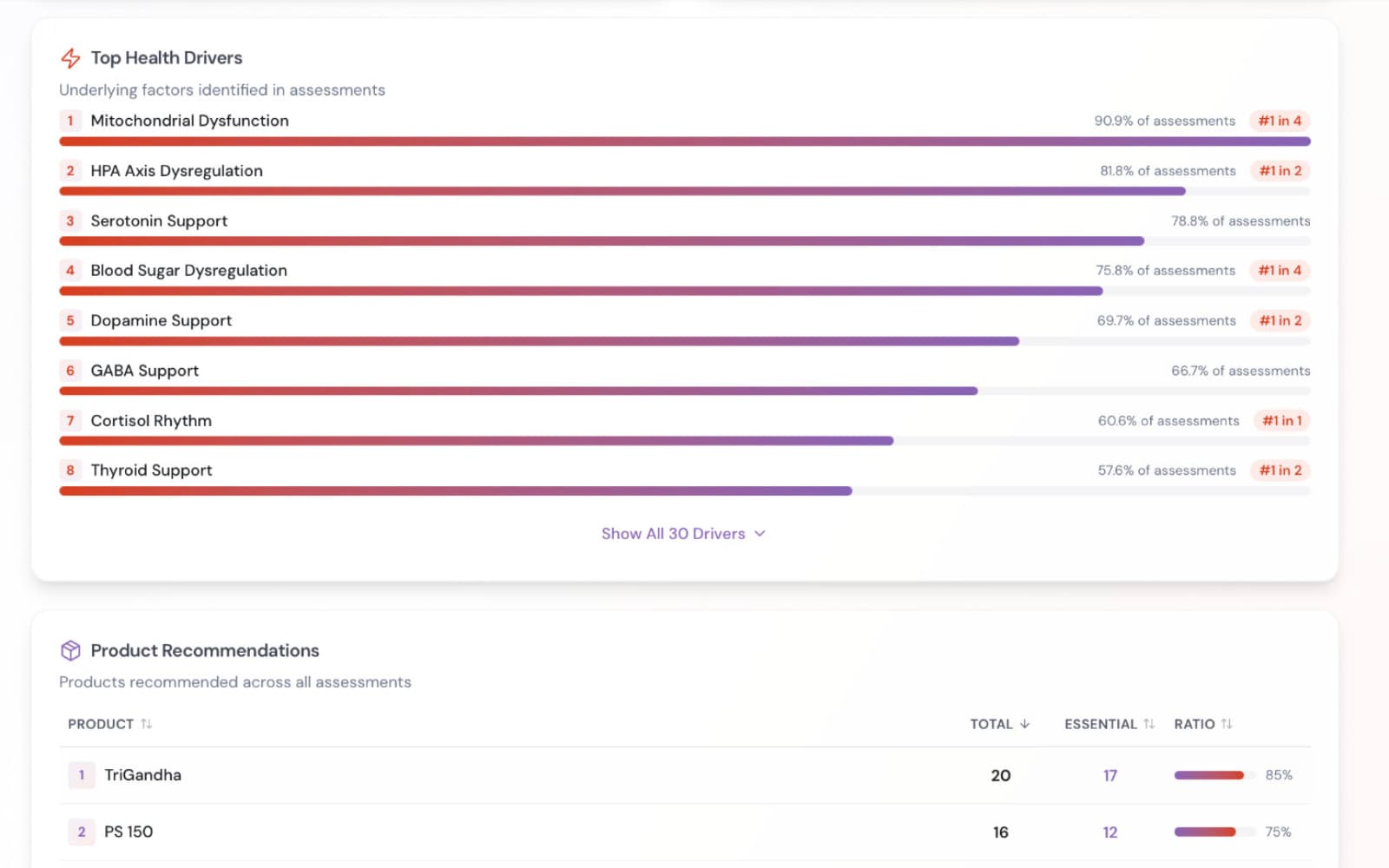The height and width of the screenshot is (868, 1389).
Task: Click the Total column sort arrow
Action: coord(1024,724)
